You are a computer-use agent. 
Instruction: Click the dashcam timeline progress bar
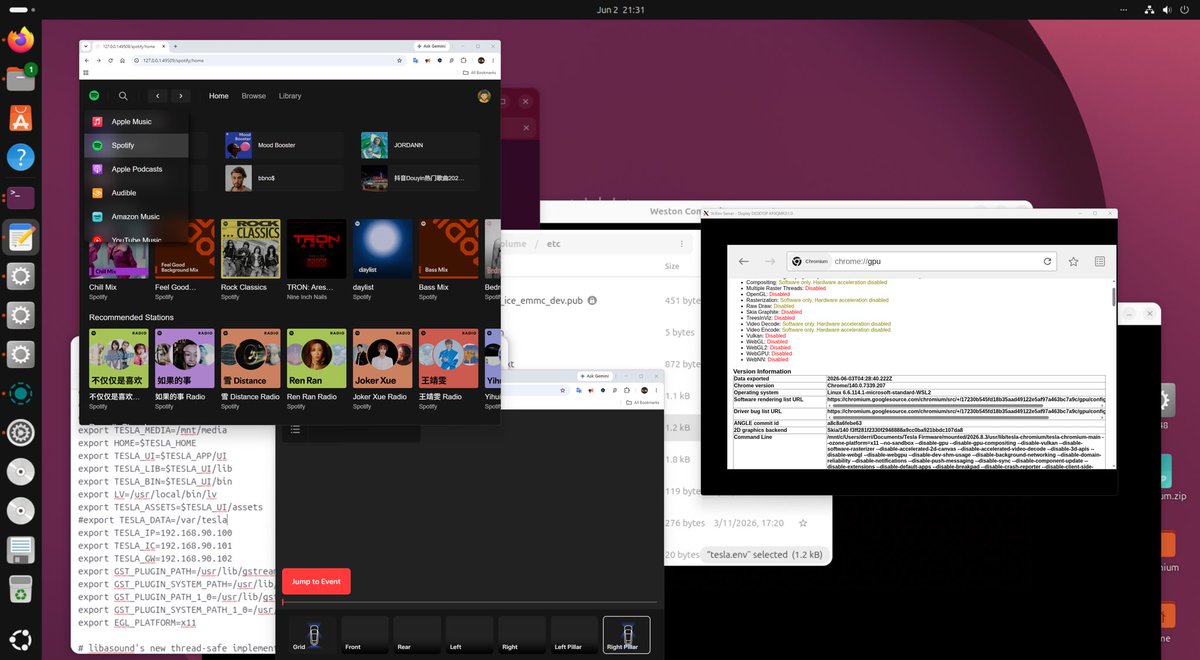pyautogui.click(x=470, y=602)
